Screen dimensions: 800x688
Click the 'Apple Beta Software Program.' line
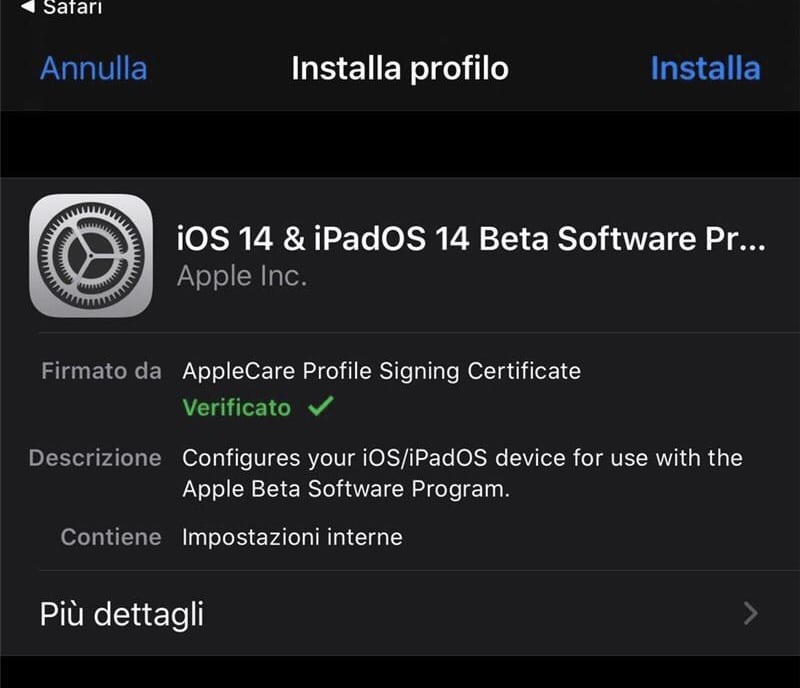(x=346, y=490)
